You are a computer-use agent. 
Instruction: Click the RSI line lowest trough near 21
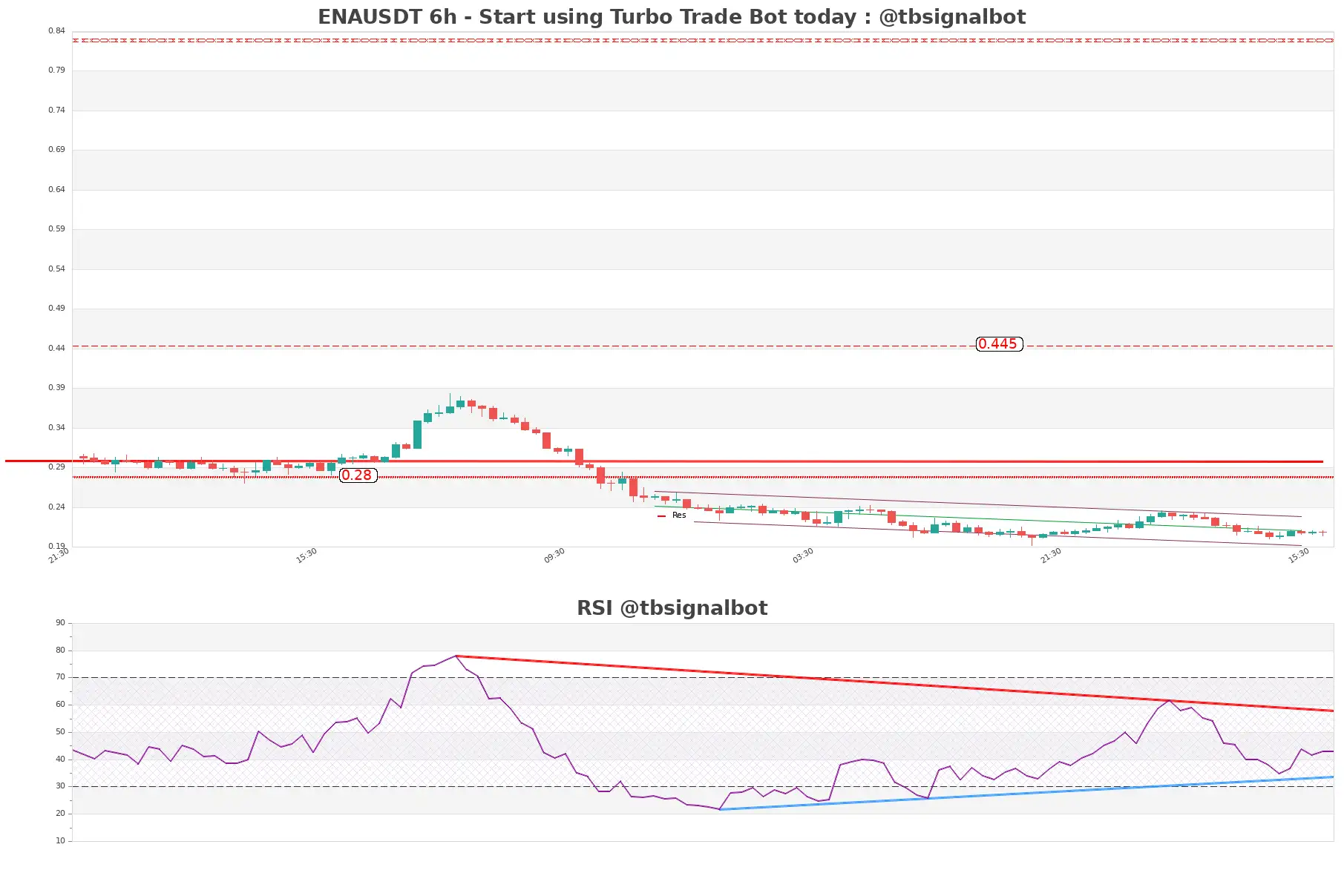720,809
